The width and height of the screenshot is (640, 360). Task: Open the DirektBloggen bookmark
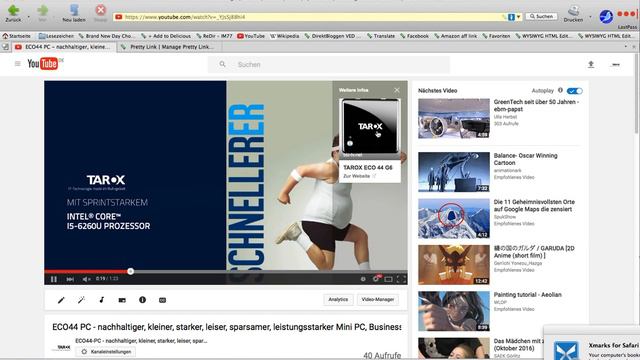[333, 36]
